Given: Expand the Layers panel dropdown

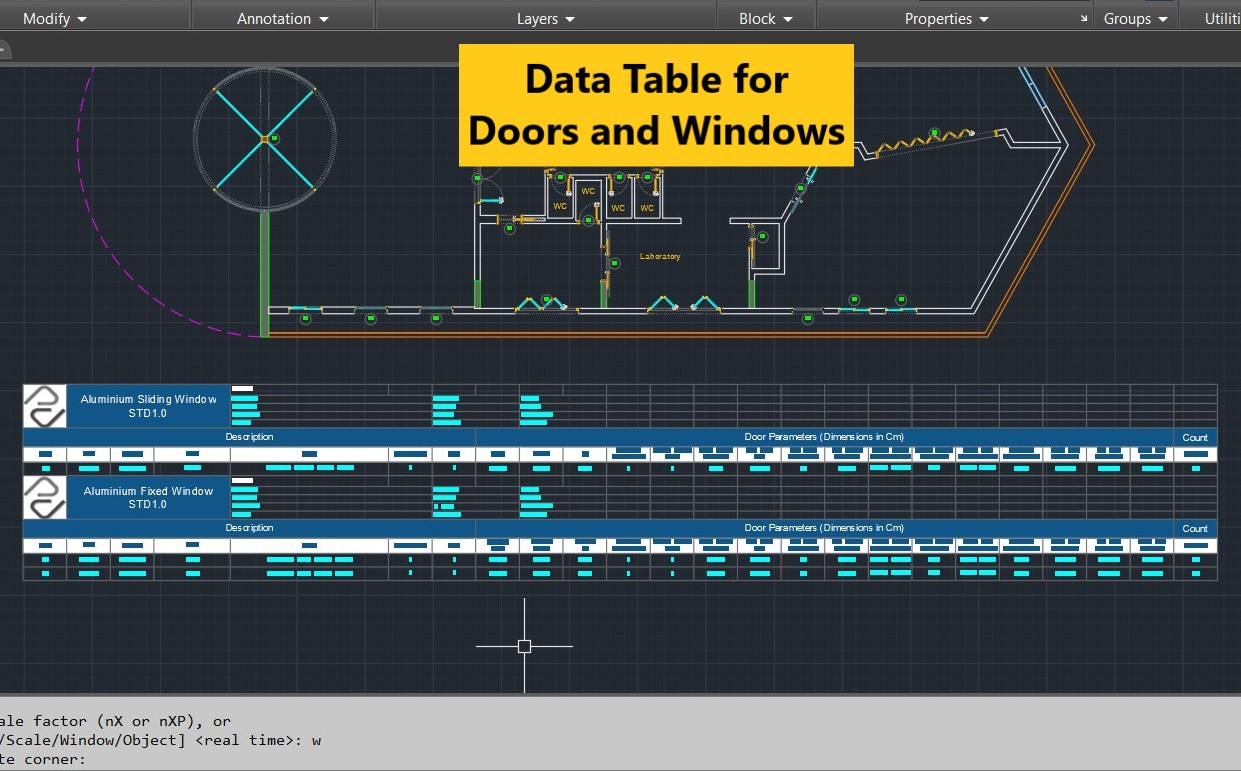Looking at the screenshot, I should (546, 18).
